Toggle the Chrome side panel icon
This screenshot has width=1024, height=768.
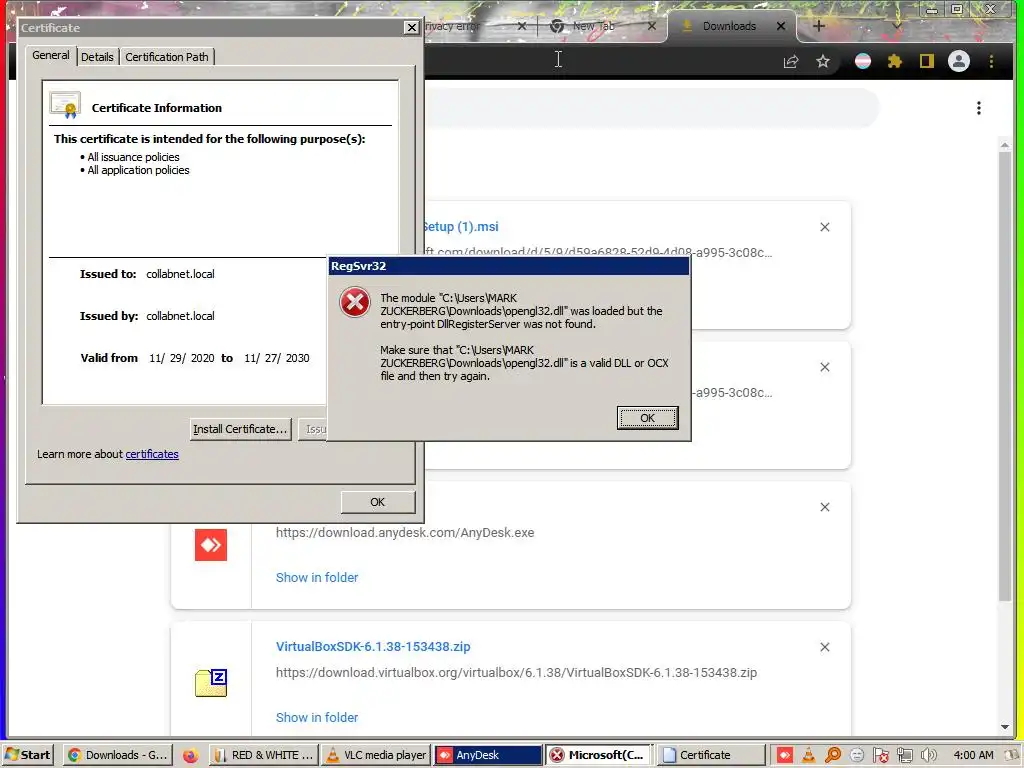[x=927, y=61]
